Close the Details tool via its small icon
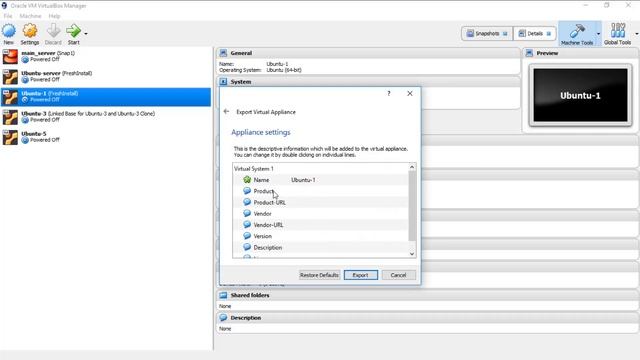The width and height of the screenshot is (640, 360). (549, 34)
